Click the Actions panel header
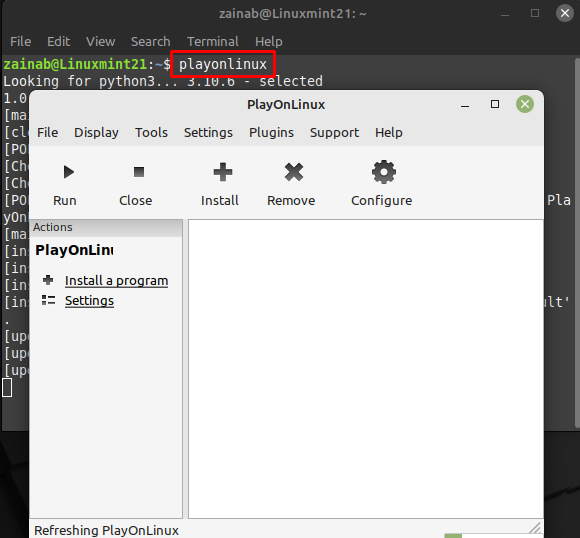Viewport: 580px width, 538px height. pyautogui.click(x=106, y=227)
